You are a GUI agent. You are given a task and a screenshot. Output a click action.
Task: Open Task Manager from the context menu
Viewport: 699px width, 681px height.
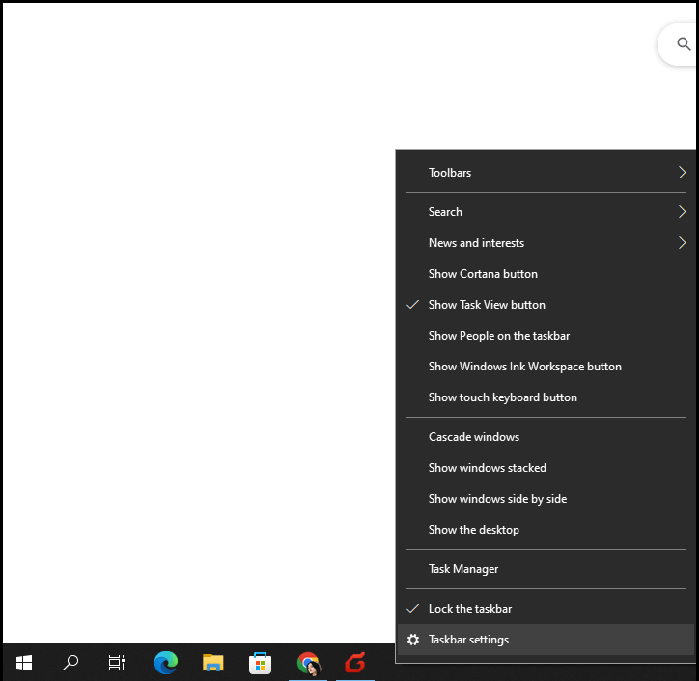pyautogui.click(x=463, y=569)
